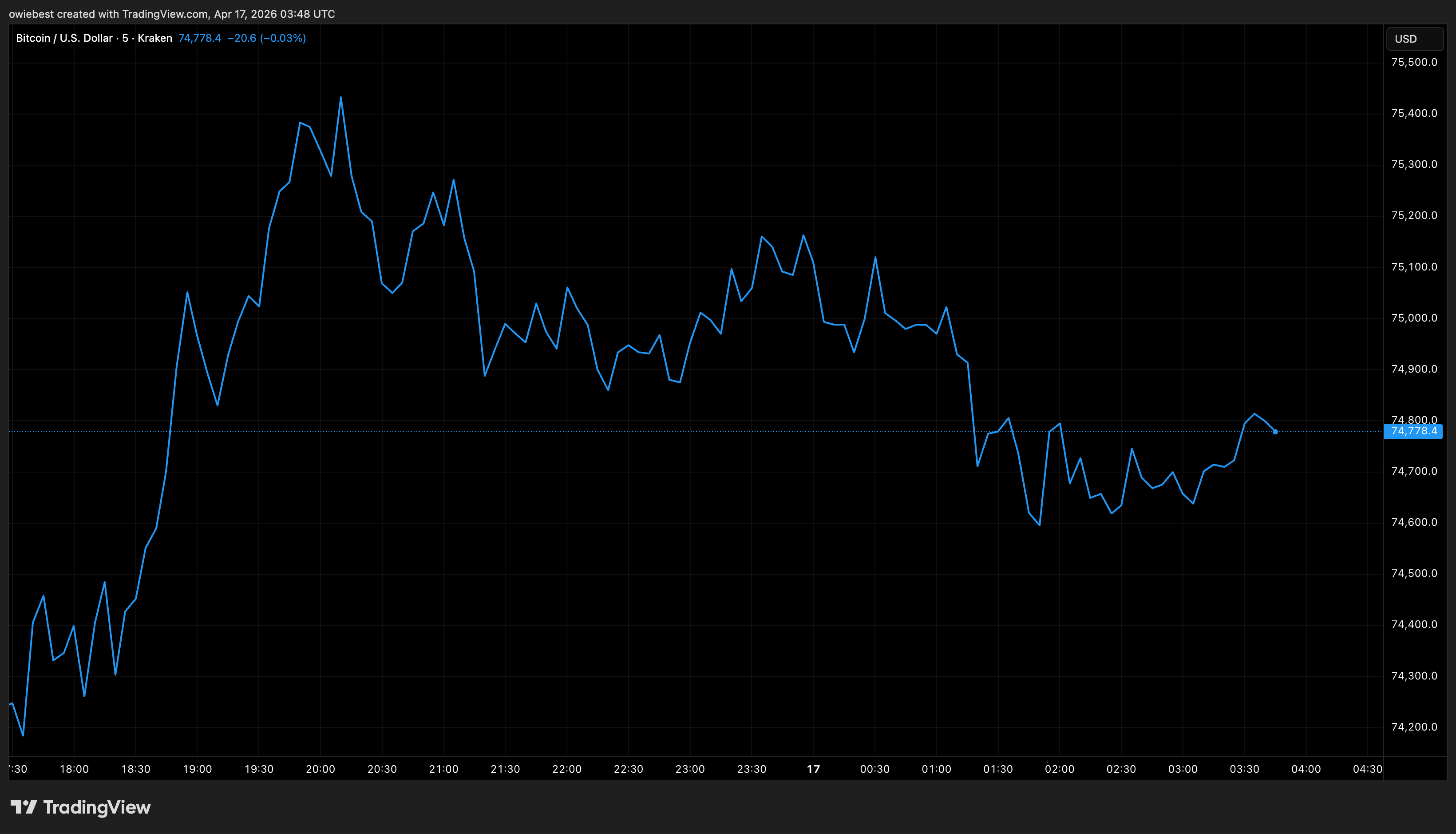Click the 00:30 time axis label
The width and height of the screenshot is (1456, 834).
(x=875, y=769)
